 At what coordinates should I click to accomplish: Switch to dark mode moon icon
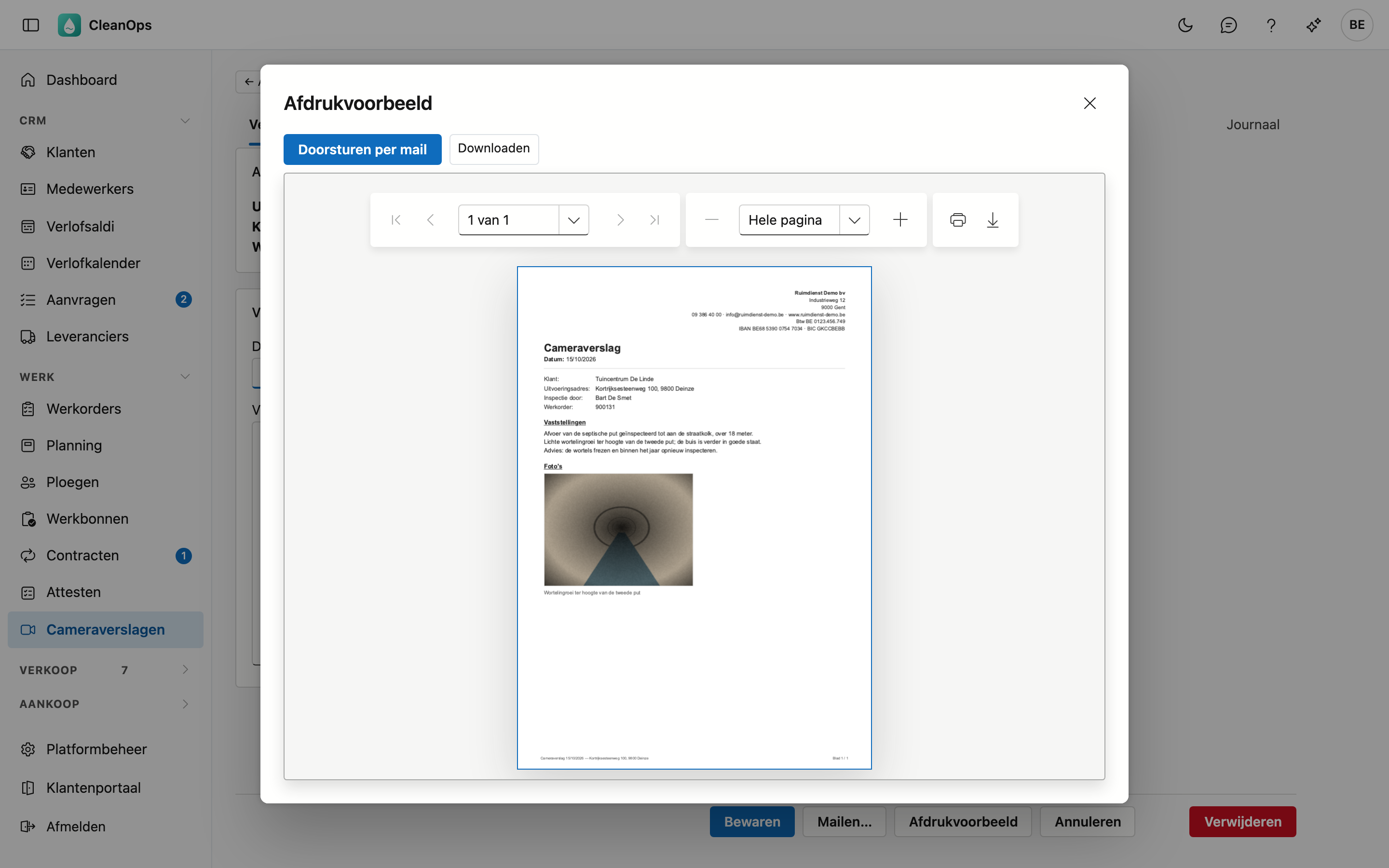(x=1185, y=25)
